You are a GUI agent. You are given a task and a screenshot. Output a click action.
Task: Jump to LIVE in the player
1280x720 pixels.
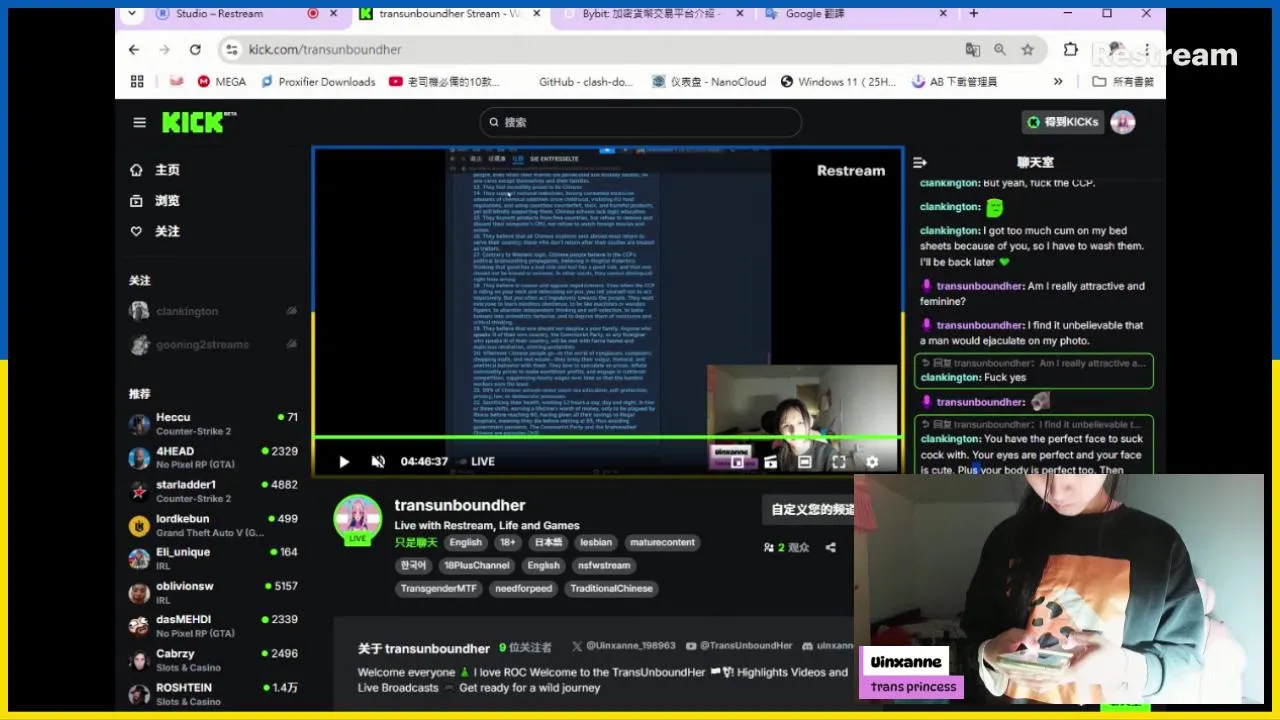(477, 461)
